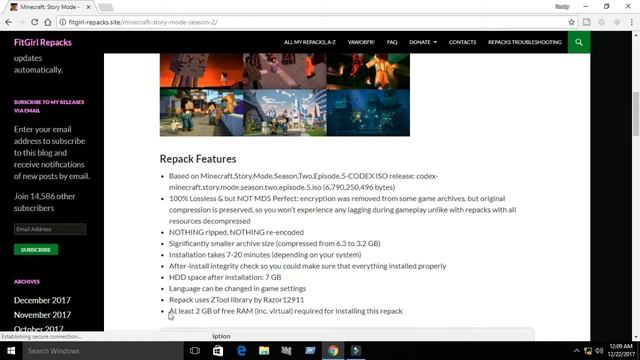The width and height of the screenshot is (640, 360).
Task: Open the Windows Store taskbar icon
Action: tap(218, 351)
